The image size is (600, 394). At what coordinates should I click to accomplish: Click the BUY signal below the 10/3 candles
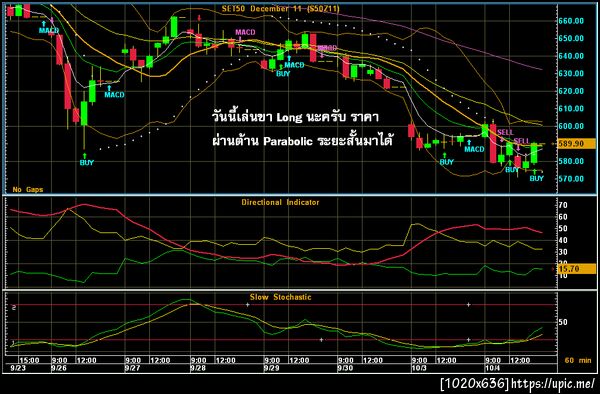pyautogui.click(x=446, y=162)
